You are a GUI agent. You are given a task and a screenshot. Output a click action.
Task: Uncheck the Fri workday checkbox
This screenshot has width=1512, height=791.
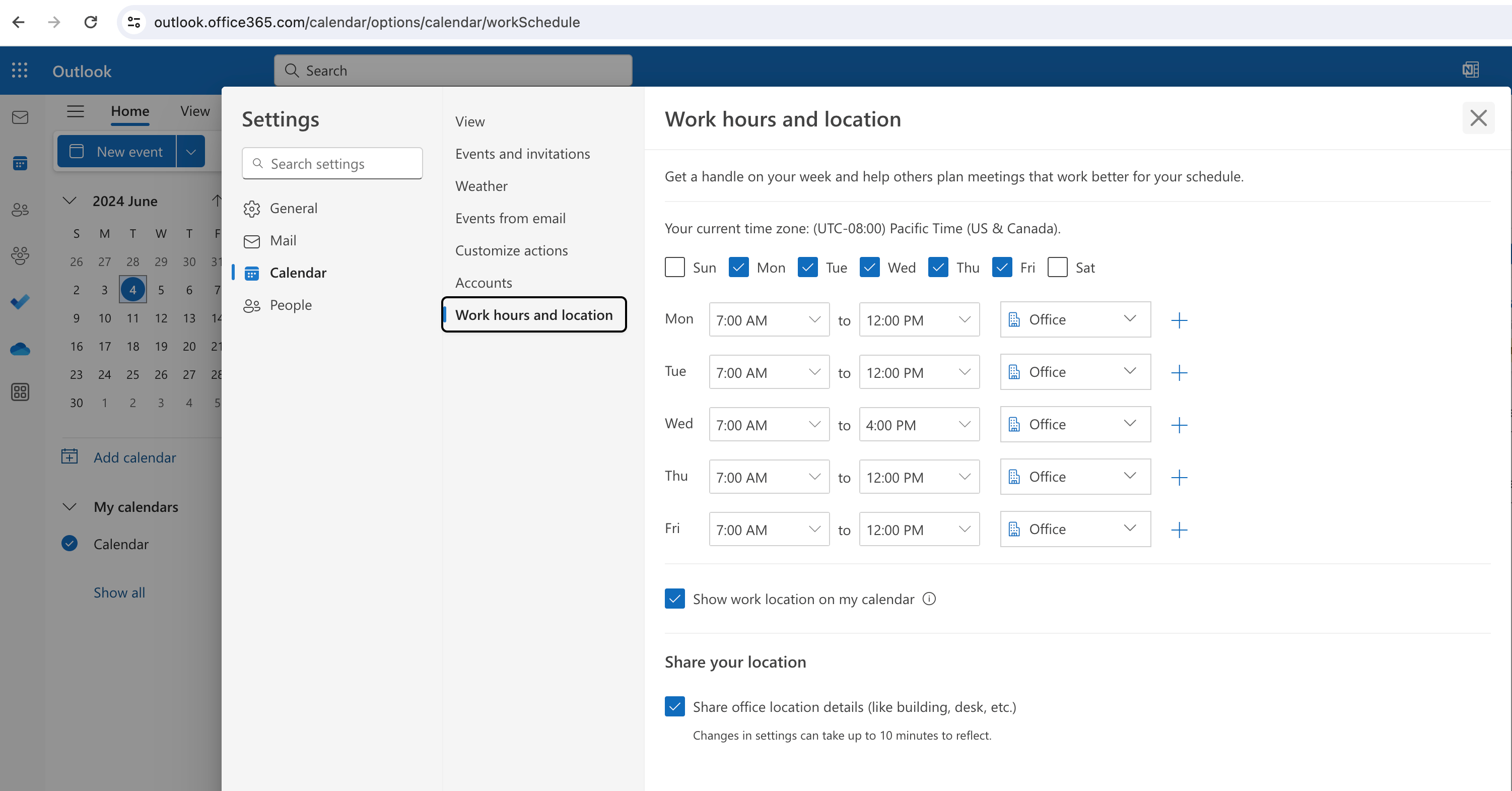pyautogui.click(x=1001, y=267)
